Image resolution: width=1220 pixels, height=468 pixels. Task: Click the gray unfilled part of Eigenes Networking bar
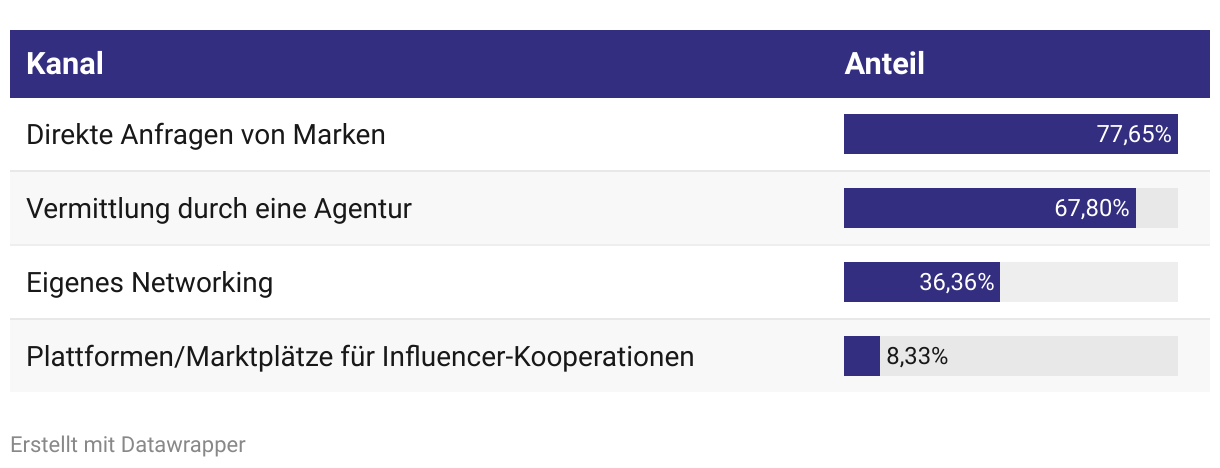(x=1088, y=282)
